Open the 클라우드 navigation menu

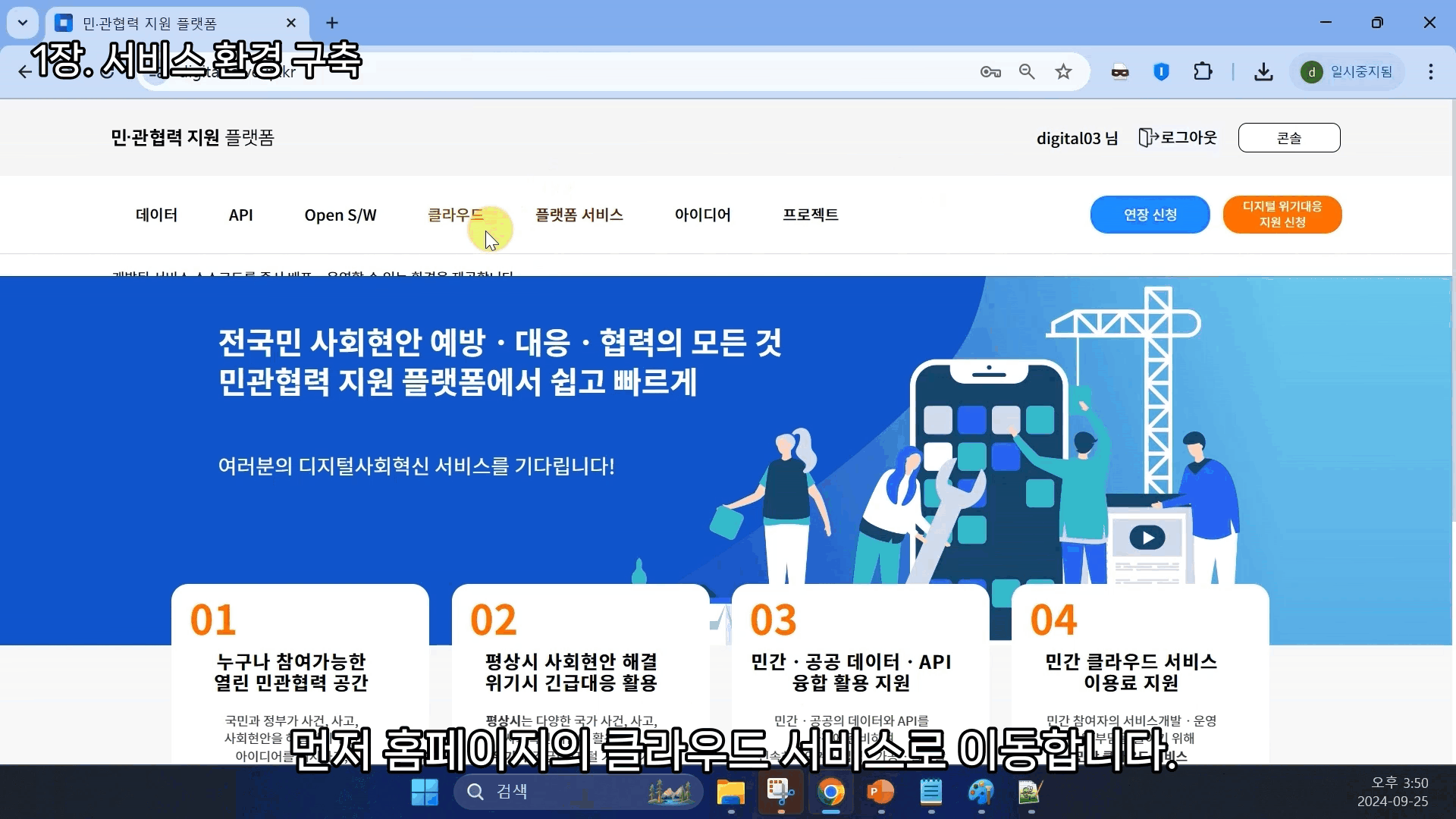[x=455, y=215]
